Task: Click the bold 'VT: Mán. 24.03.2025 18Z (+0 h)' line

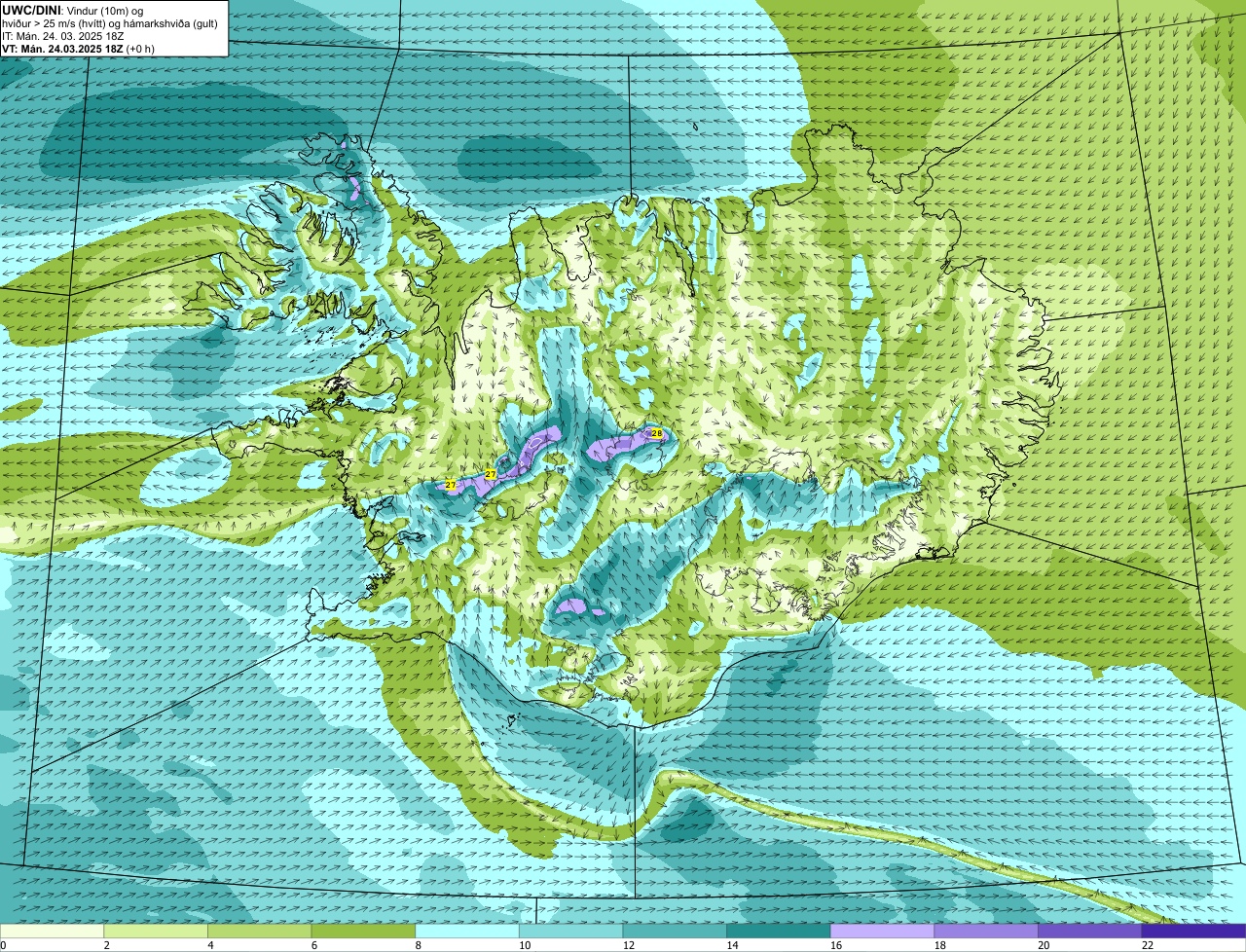Action: tap(78, 48)
